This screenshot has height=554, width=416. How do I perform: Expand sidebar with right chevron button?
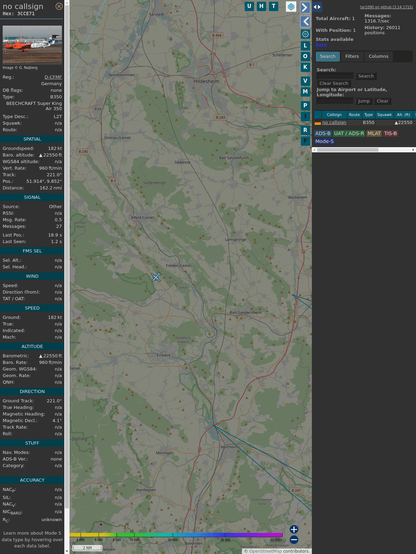tap(305, 7)
